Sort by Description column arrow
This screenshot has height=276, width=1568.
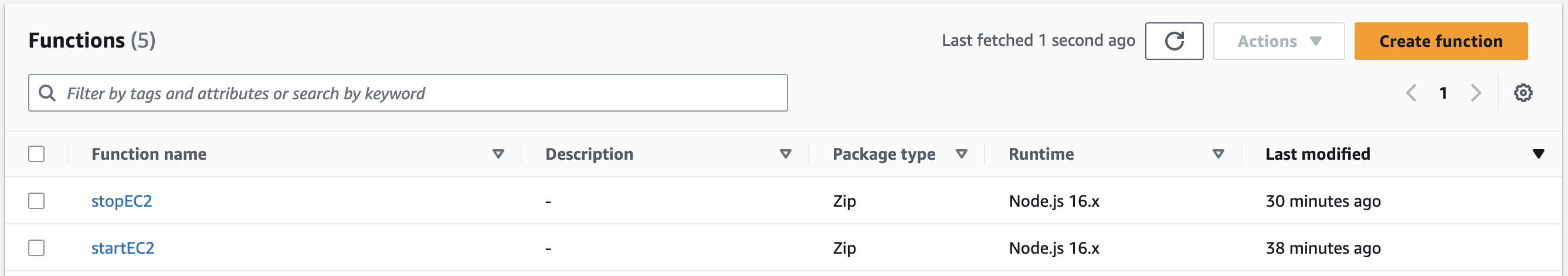785,153
